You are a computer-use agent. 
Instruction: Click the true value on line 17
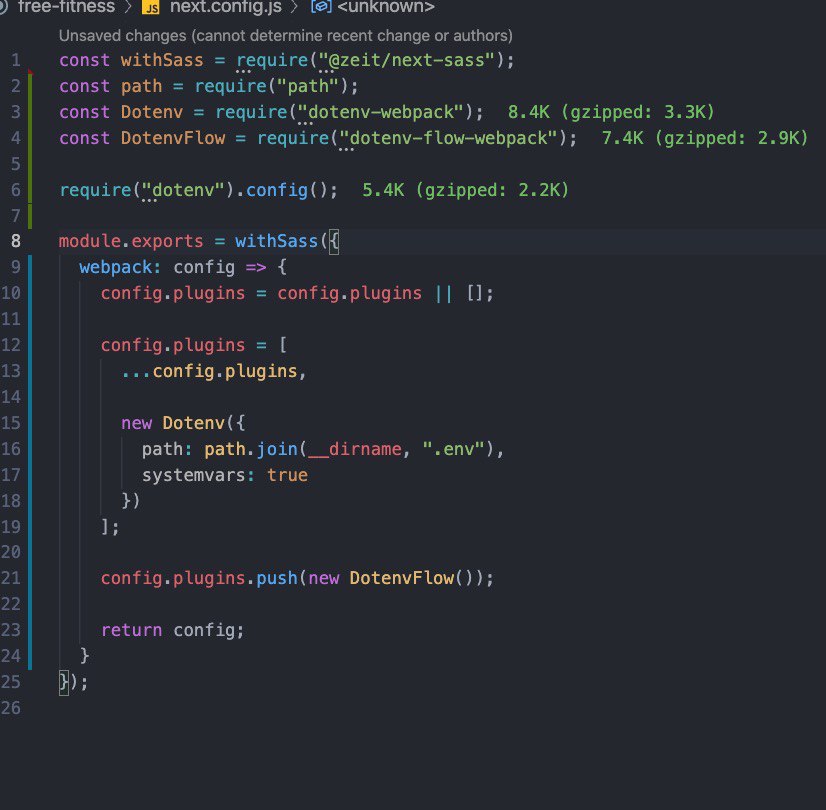point(287,475)
